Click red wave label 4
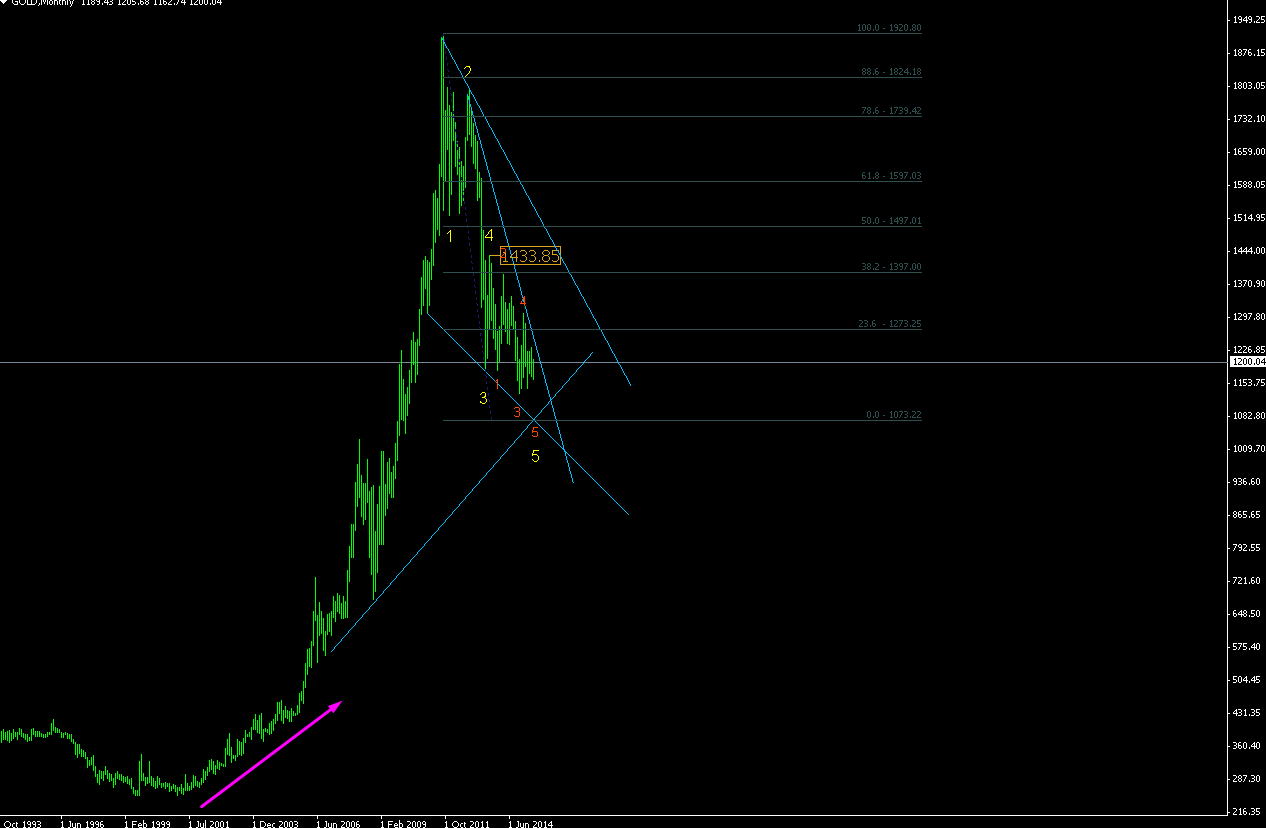The image size is (1266, 828). [x=522, y=302]
